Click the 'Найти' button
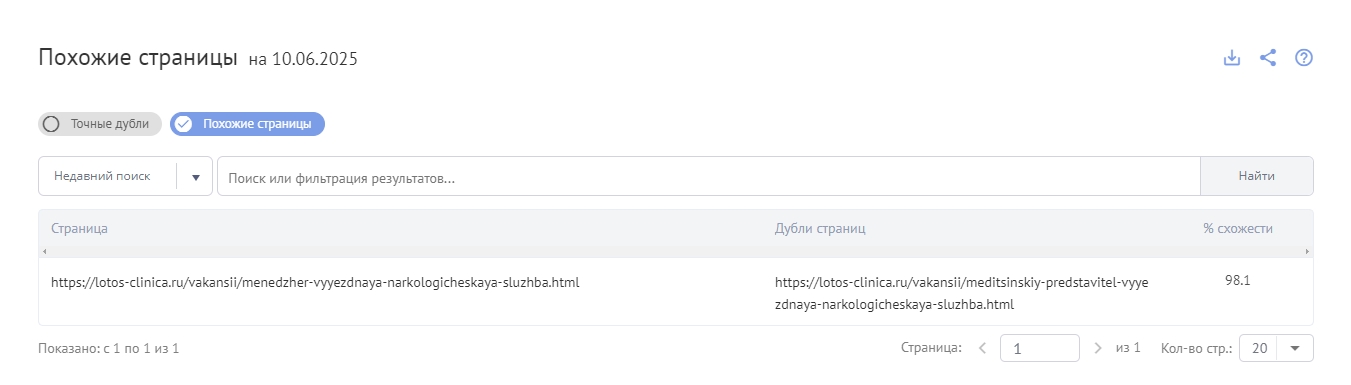This screenshot has height=385, width=1351. [x=1256, y=177]
